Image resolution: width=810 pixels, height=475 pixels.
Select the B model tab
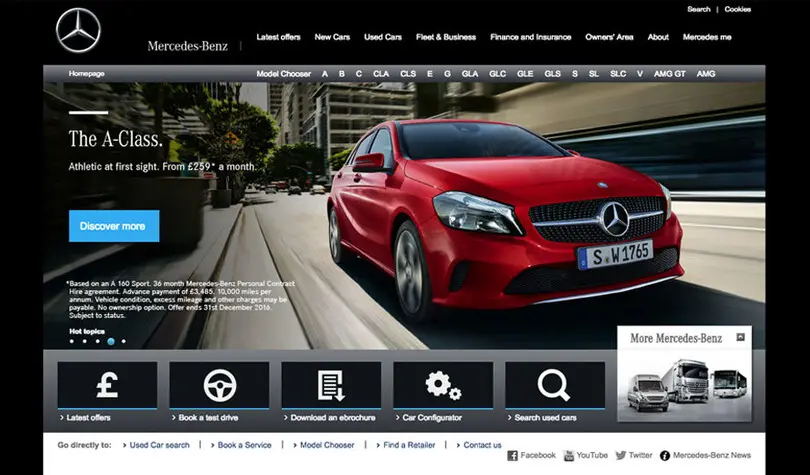[341, 74]
